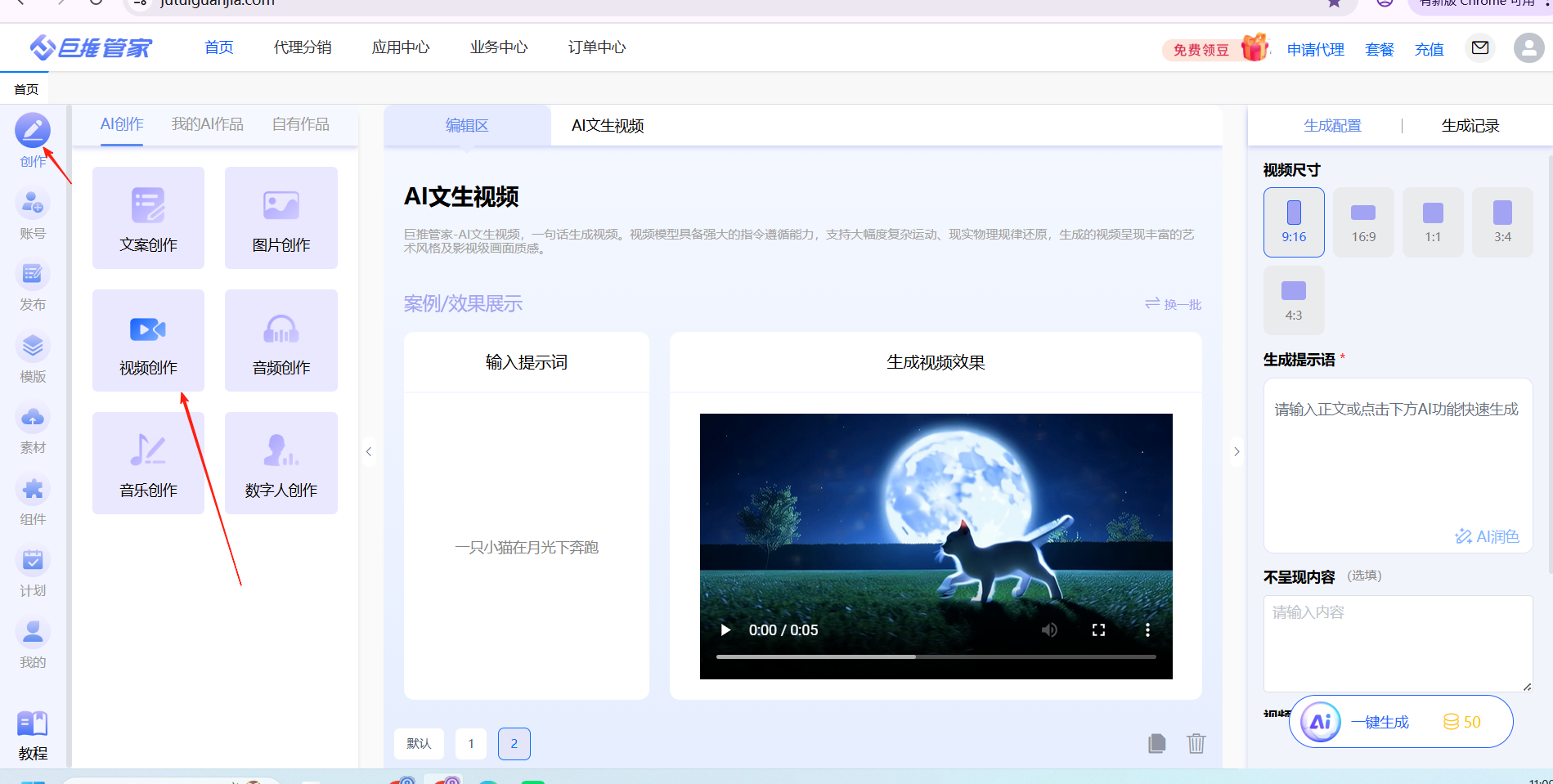
Task: Click the 申请代理 link
Action: click(x=1316, y=50)
